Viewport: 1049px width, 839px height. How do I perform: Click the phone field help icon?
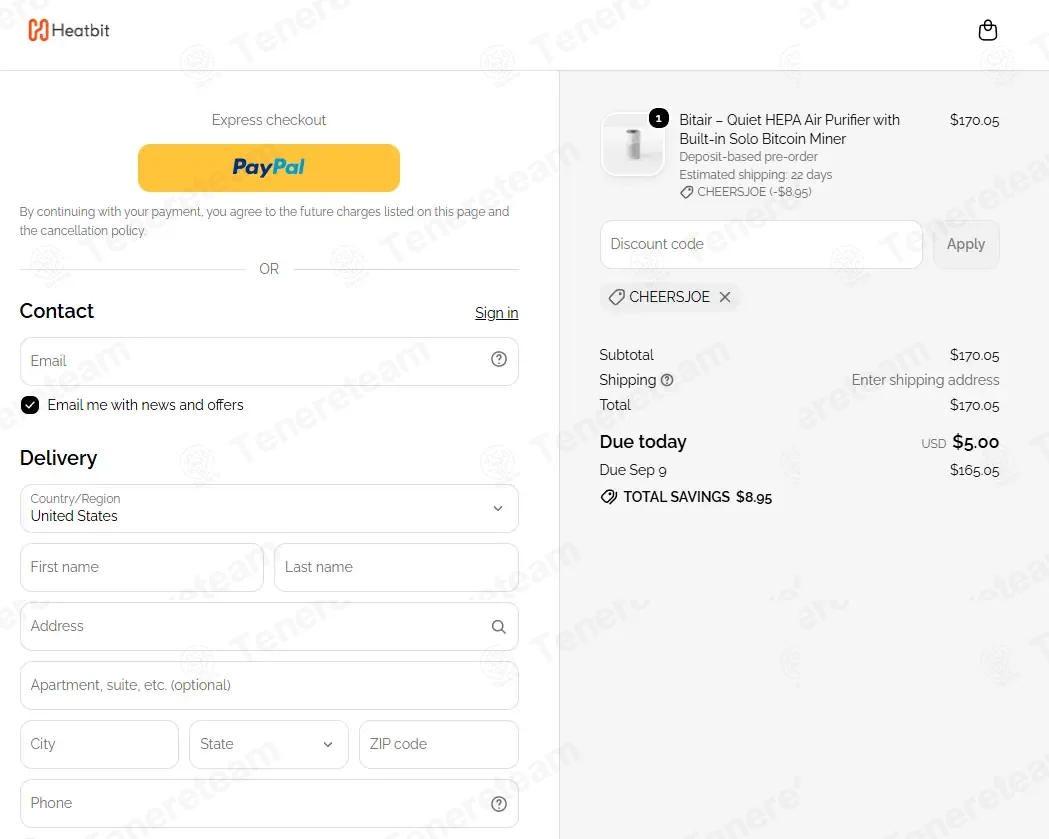[x=498, y=804]
